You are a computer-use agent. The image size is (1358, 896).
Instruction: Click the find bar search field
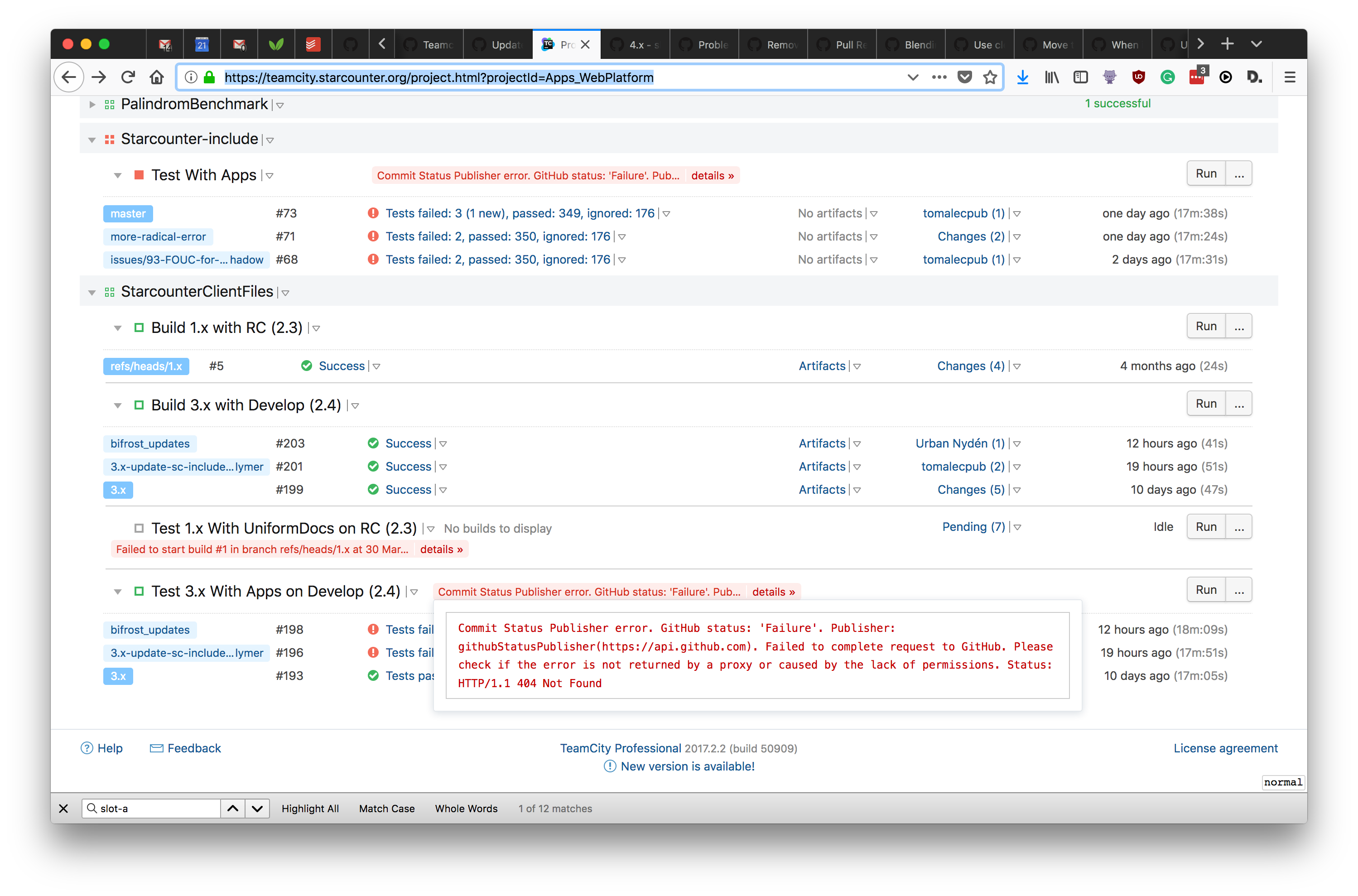tap(151, 809)
